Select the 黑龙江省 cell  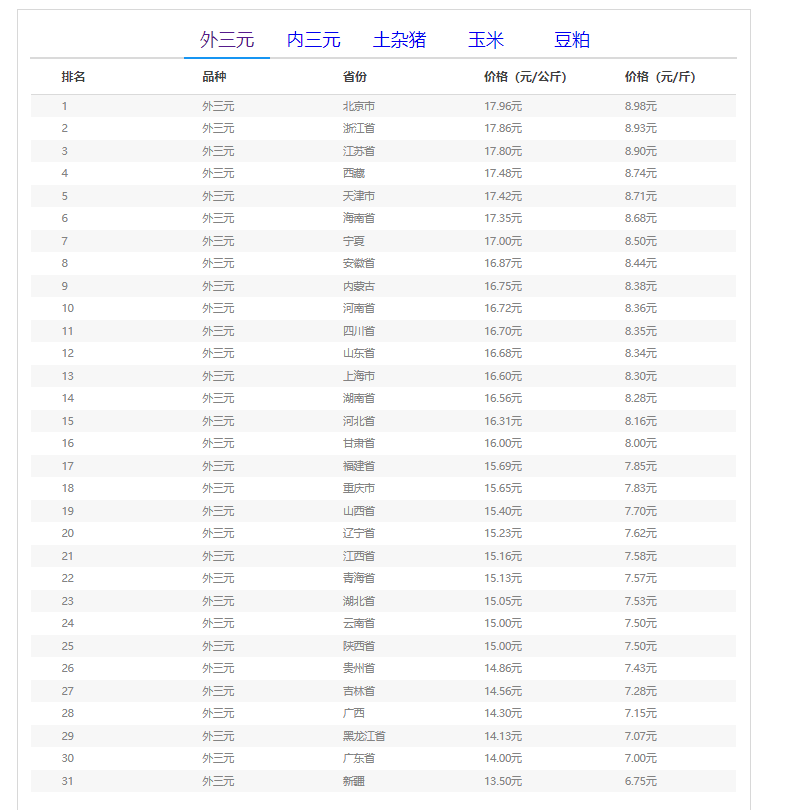pyautogui.click(x=364, y=736)
